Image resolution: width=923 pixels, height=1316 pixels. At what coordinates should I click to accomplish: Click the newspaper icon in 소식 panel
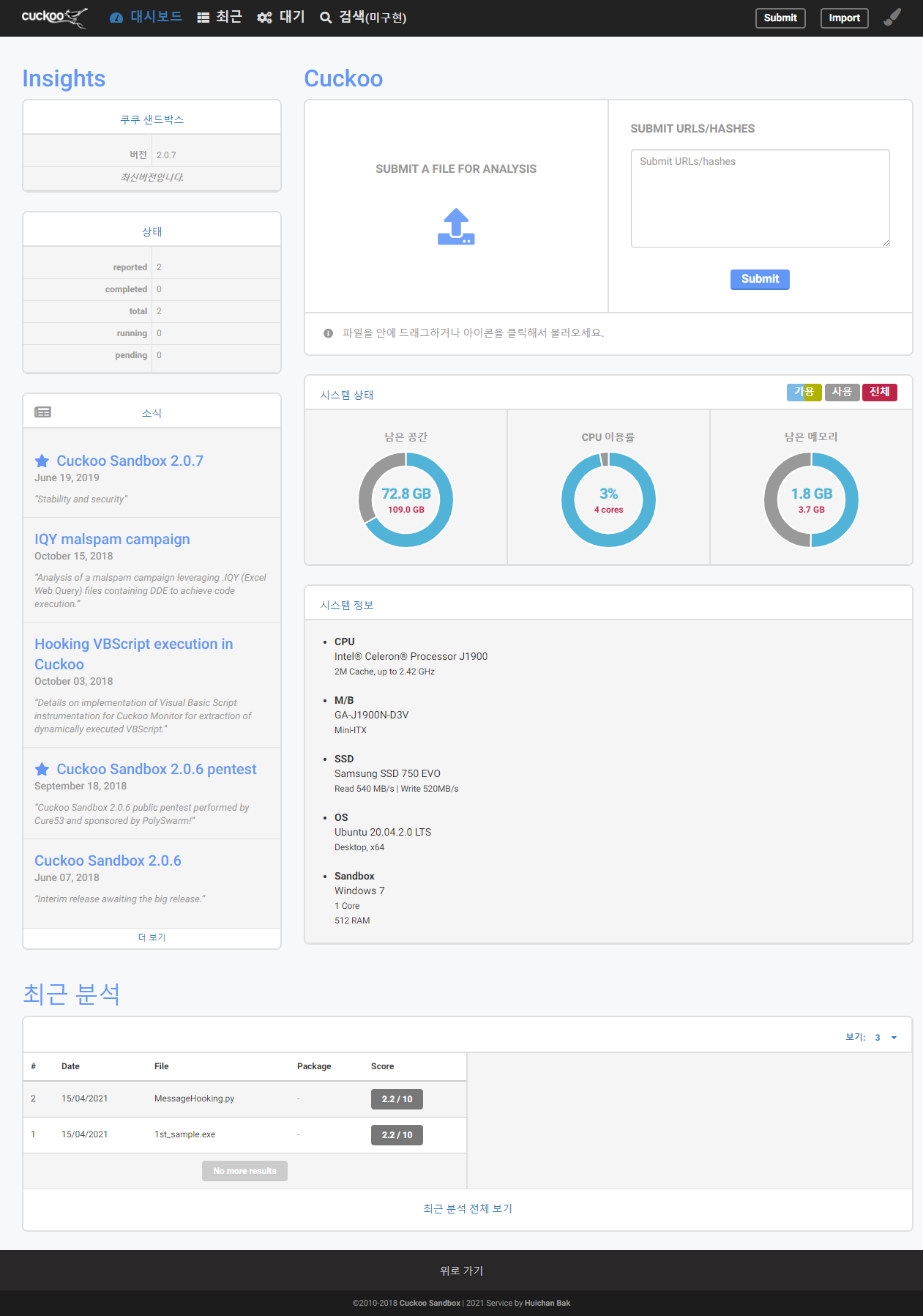coord(43,412)
